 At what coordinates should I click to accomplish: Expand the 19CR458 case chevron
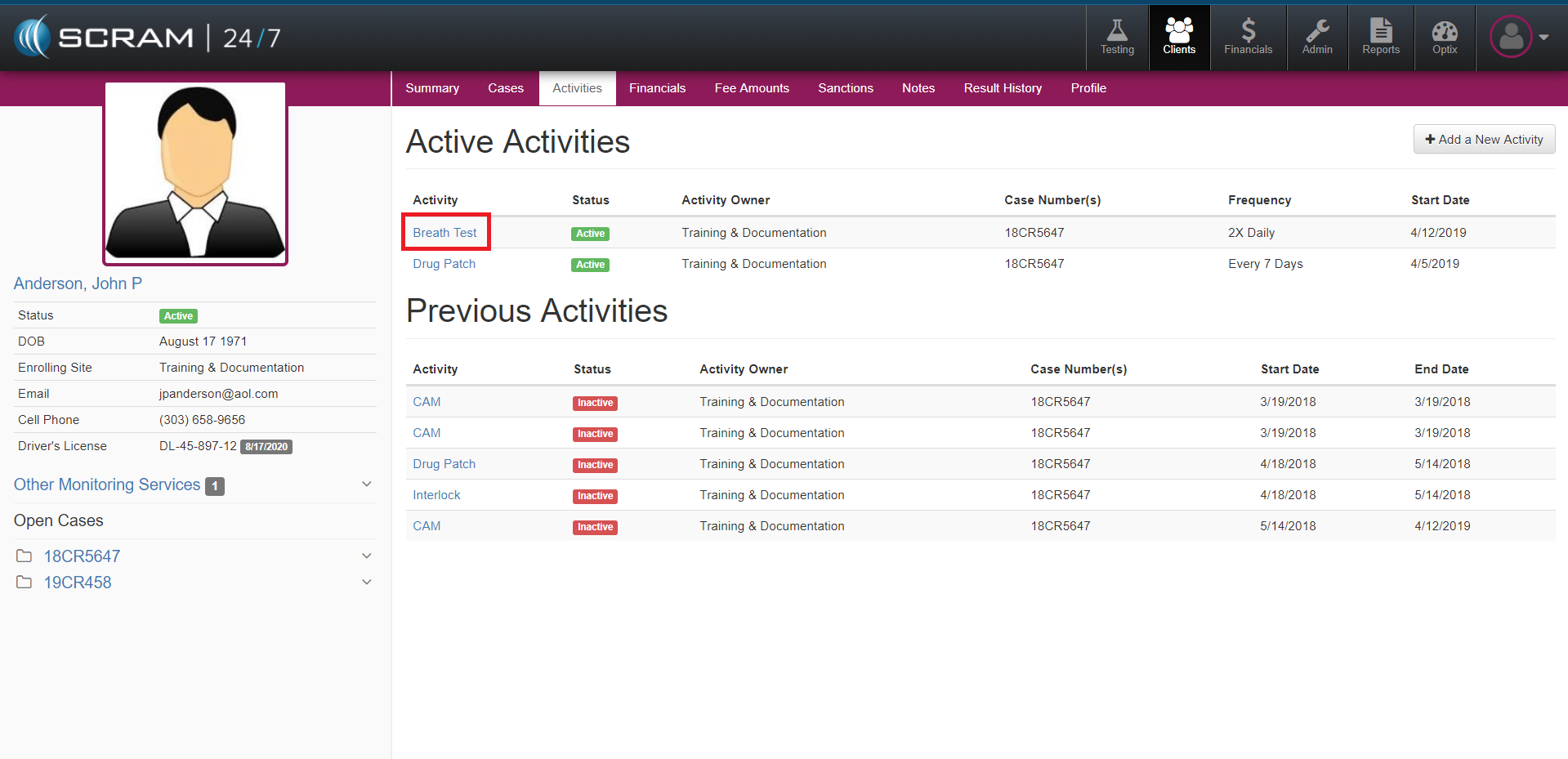(367, 583)
